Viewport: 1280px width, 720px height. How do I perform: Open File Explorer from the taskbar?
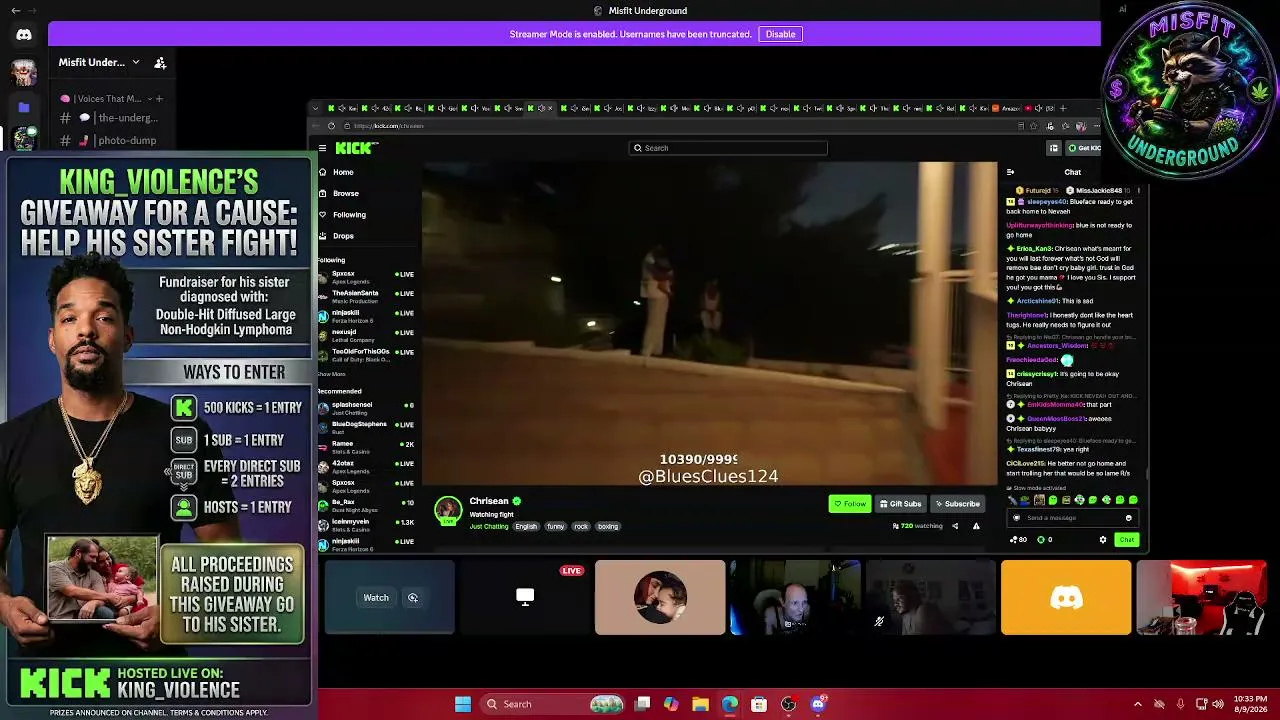(701, 704)
